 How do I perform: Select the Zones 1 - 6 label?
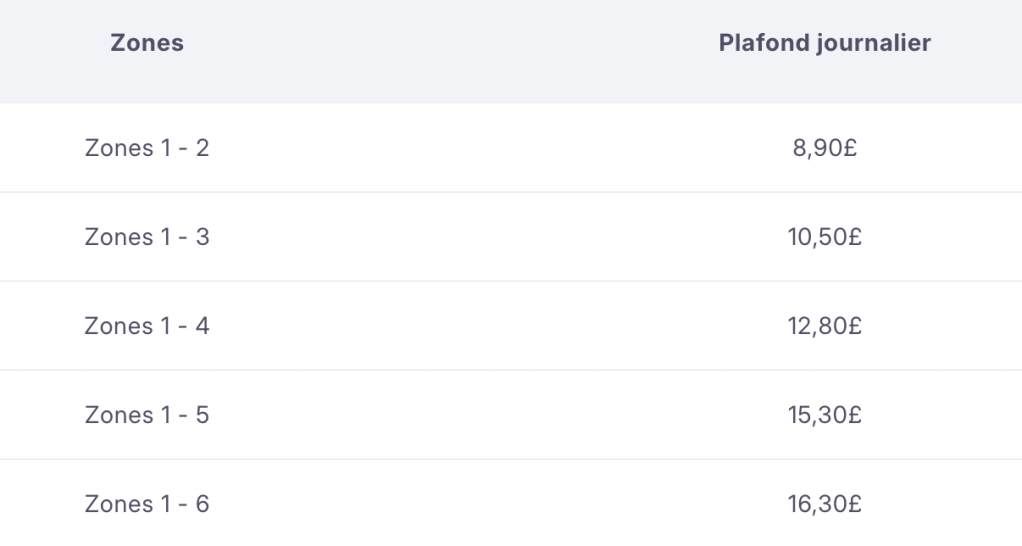tap(146, 503)
